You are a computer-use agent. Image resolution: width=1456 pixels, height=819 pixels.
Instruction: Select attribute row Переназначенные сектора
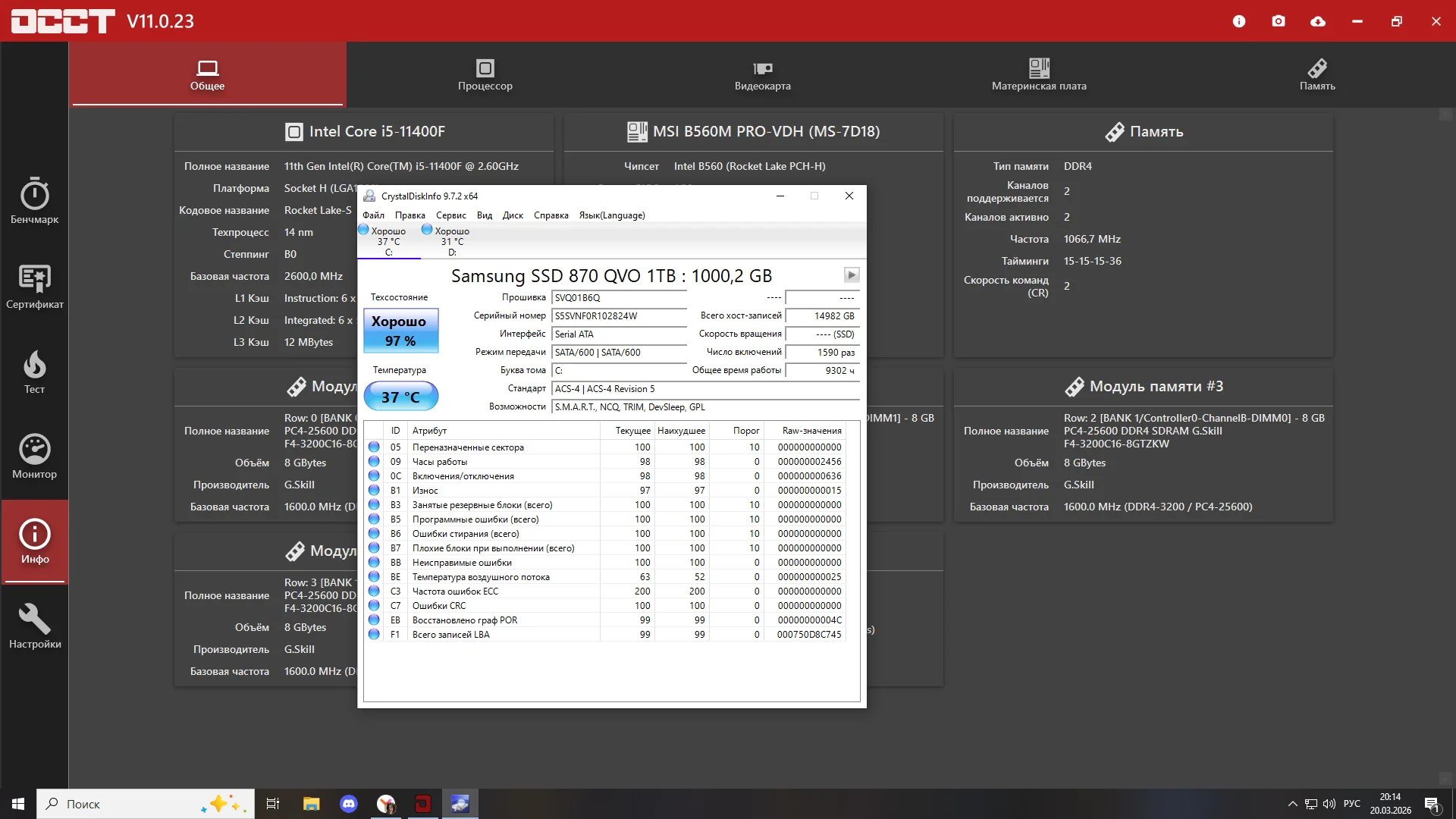click(605, 447)
